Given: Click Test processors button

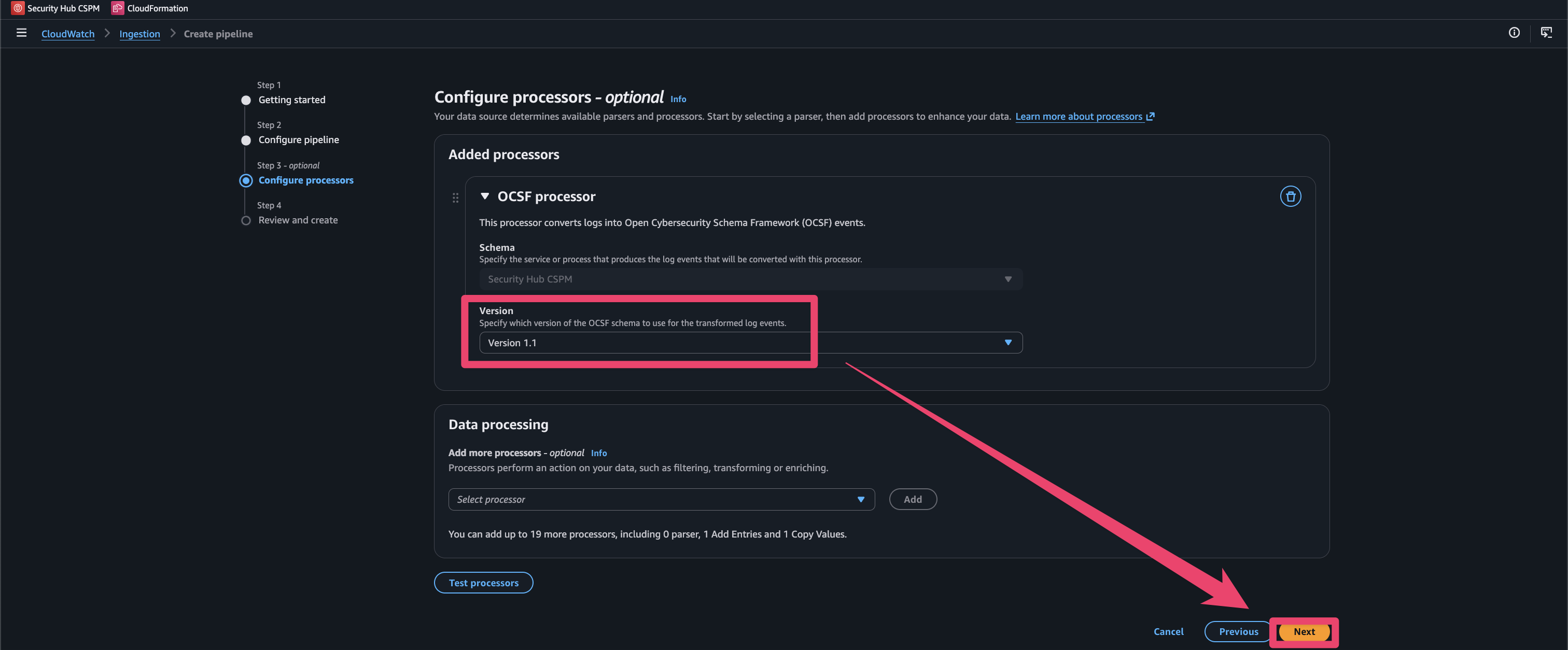Looking at the screenshot, I should [x=483, y=583].
